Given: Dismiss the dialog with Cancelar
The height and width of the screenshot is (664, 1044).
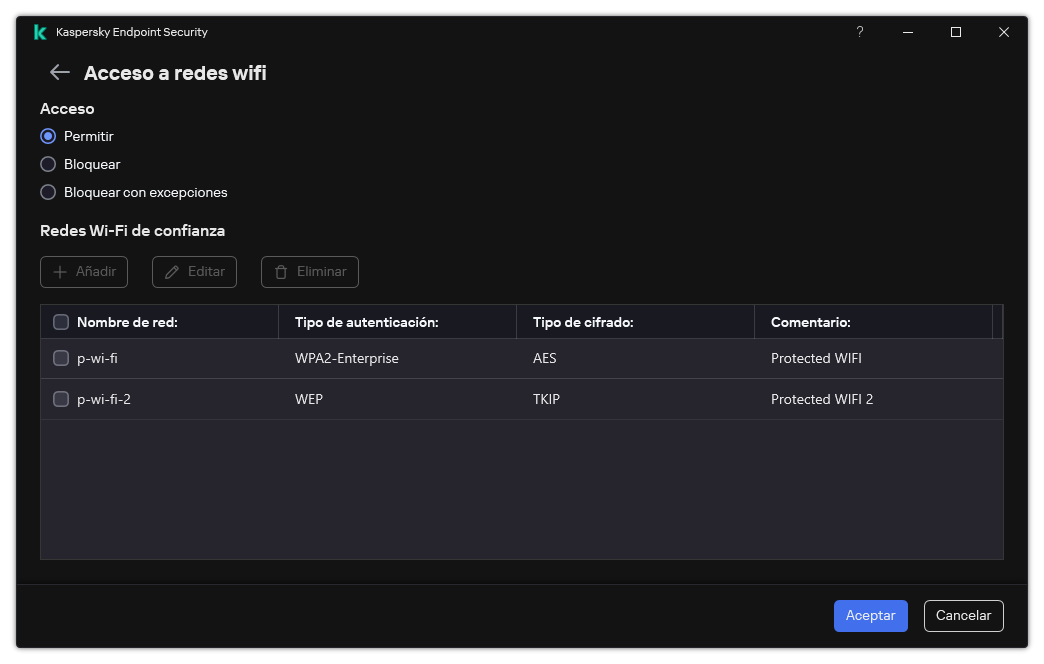Looking at the screenshot, I should [x=962, y=615].
